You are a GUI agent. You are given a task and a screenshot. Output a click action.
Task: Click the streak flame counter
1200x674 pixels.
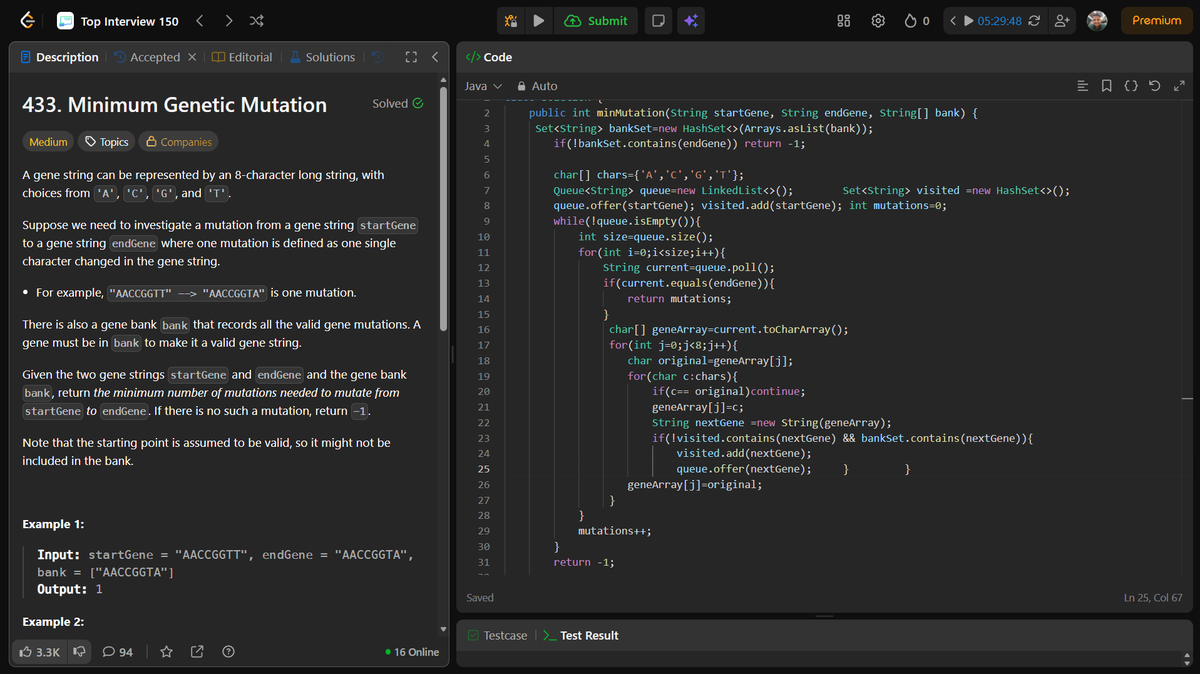[x=917, y=20]
